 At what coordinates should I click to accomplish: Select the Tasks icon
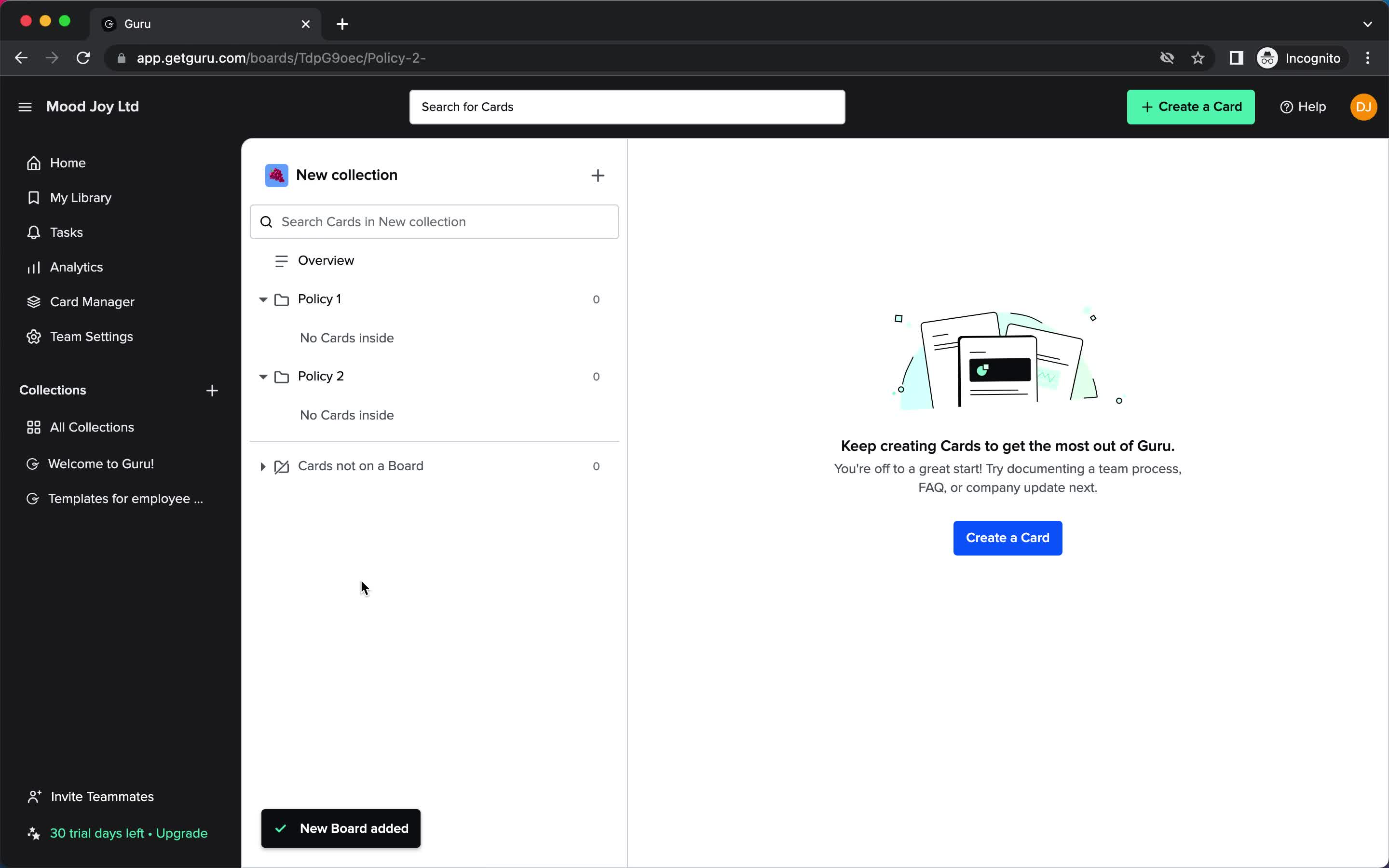tap(33, 232)
